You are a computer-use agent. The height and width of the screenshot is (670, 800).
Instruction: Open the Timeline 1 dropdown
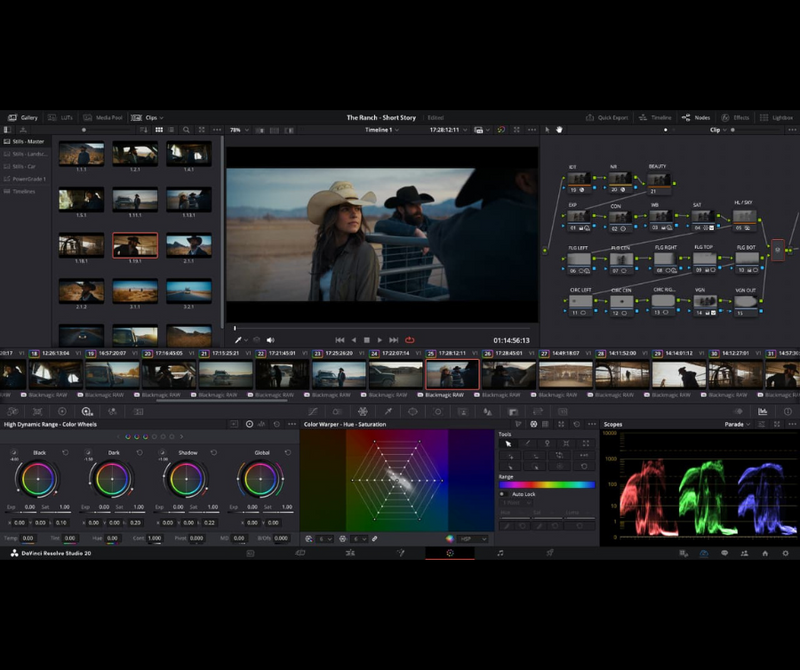[382, 130]
